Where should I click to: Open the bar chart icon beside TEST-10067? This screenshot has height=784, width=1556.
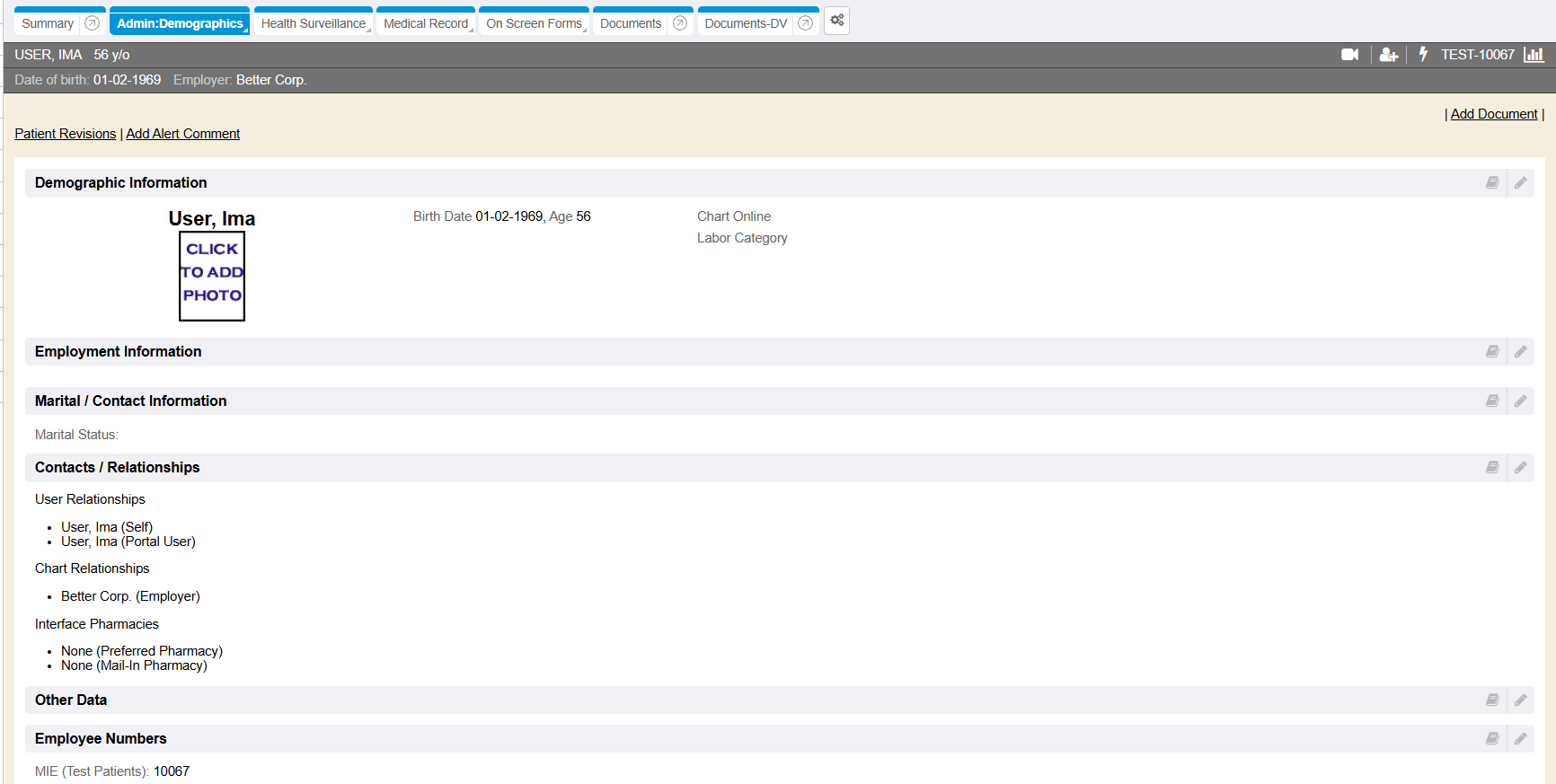point(1534,55)
